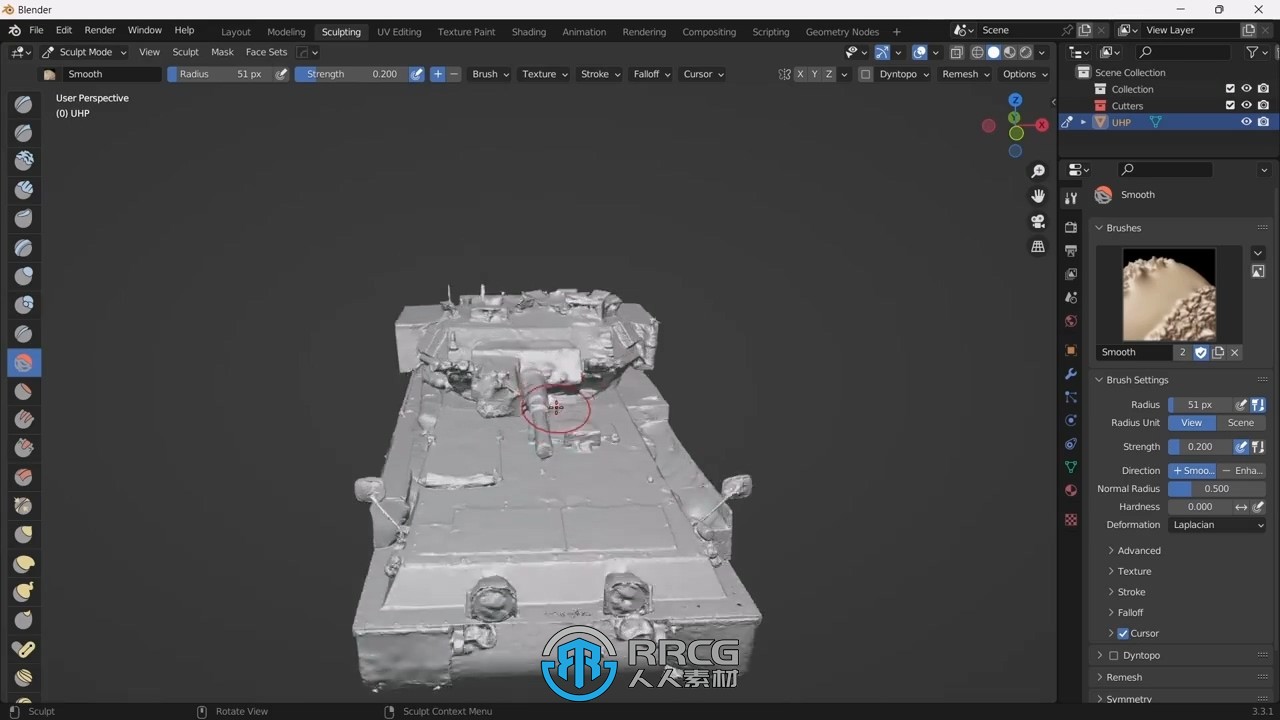Select the Flatten brush tool
1280x720 pixels.
(24, 391)
